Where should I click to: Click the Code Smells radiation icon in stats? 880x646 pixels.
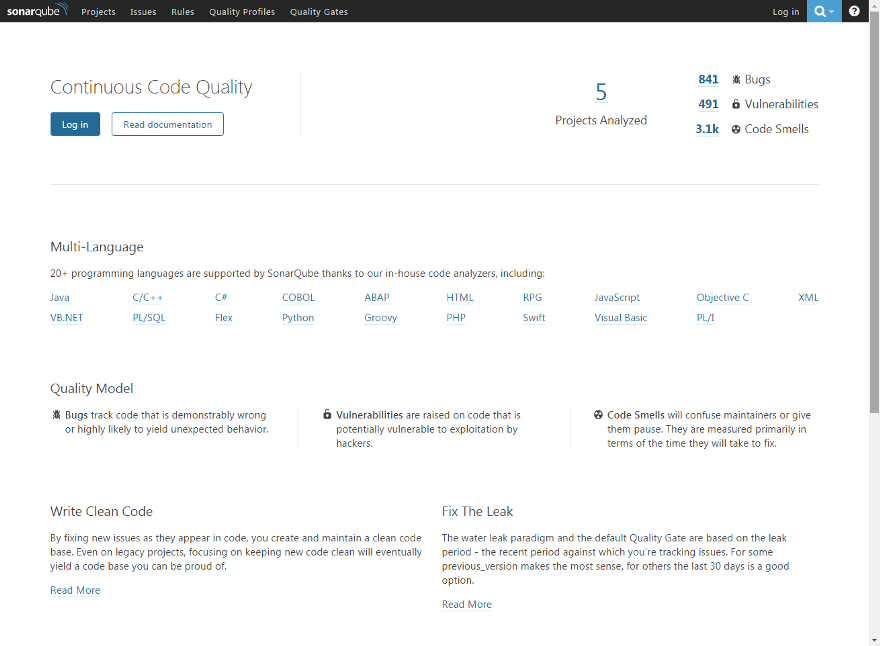pos(736,129)
